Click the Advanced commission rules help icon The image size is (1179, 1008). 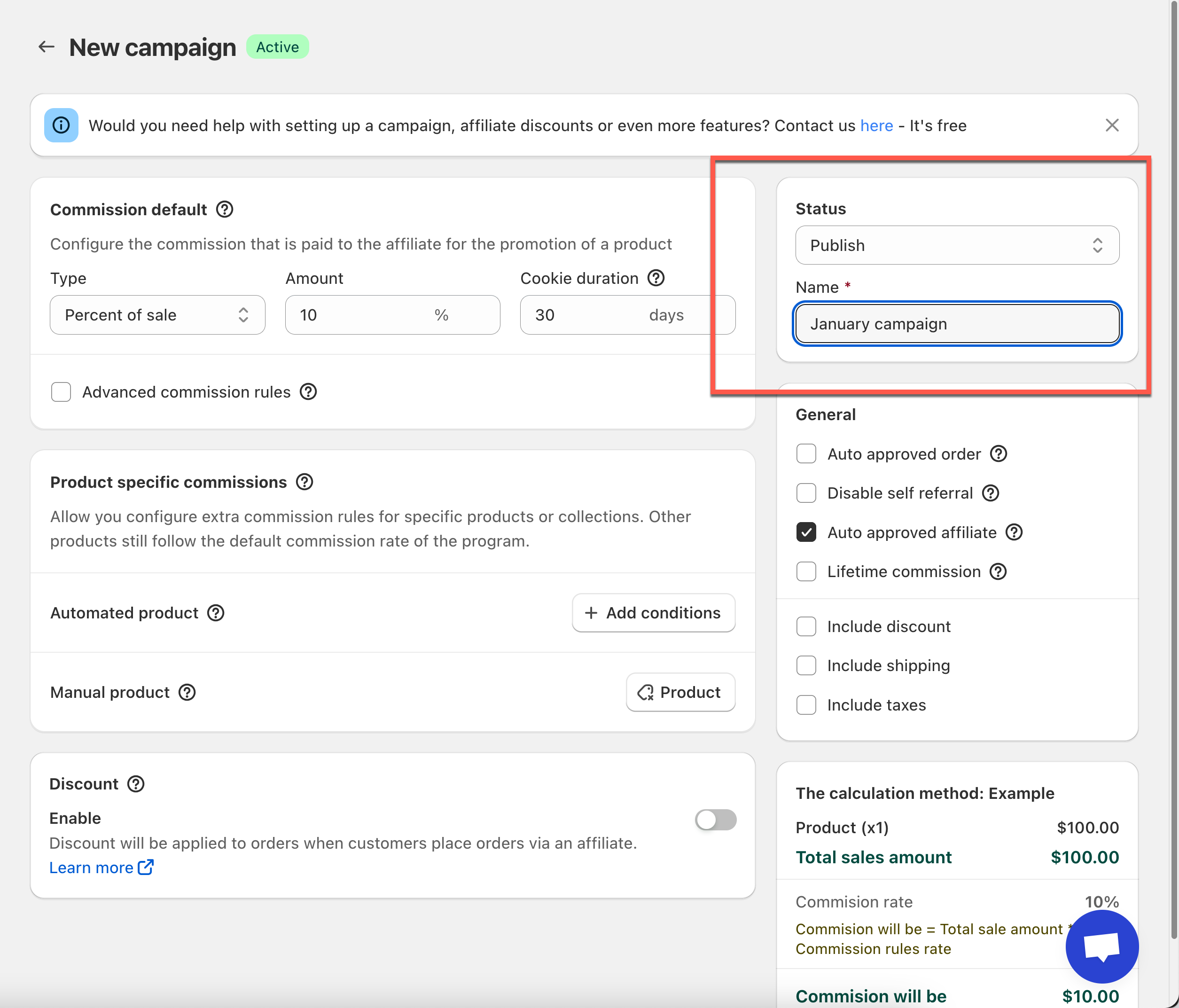[308, 392]
